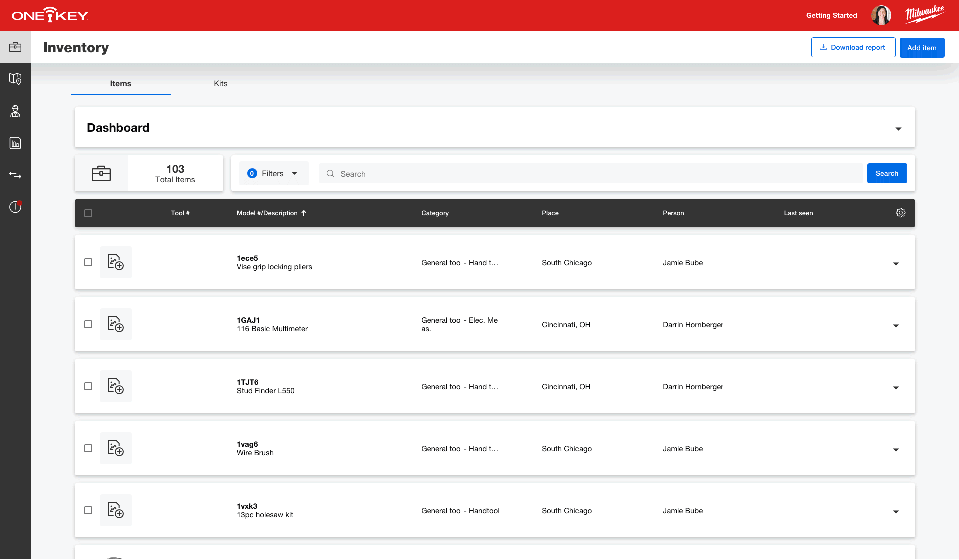Select the 1GAJ1 Basic Multimeter checkbox
The image size is (959, 560).
coord(88,324)
